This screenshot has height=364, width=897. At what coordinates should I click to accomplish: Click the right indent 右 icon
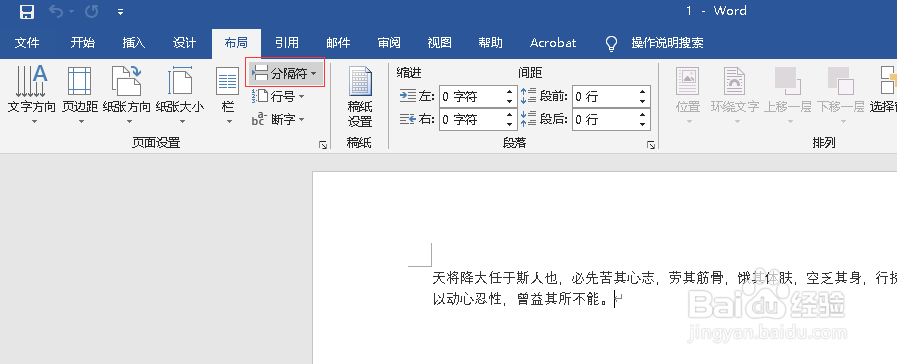pyautogui.click(x=408, y=119)
